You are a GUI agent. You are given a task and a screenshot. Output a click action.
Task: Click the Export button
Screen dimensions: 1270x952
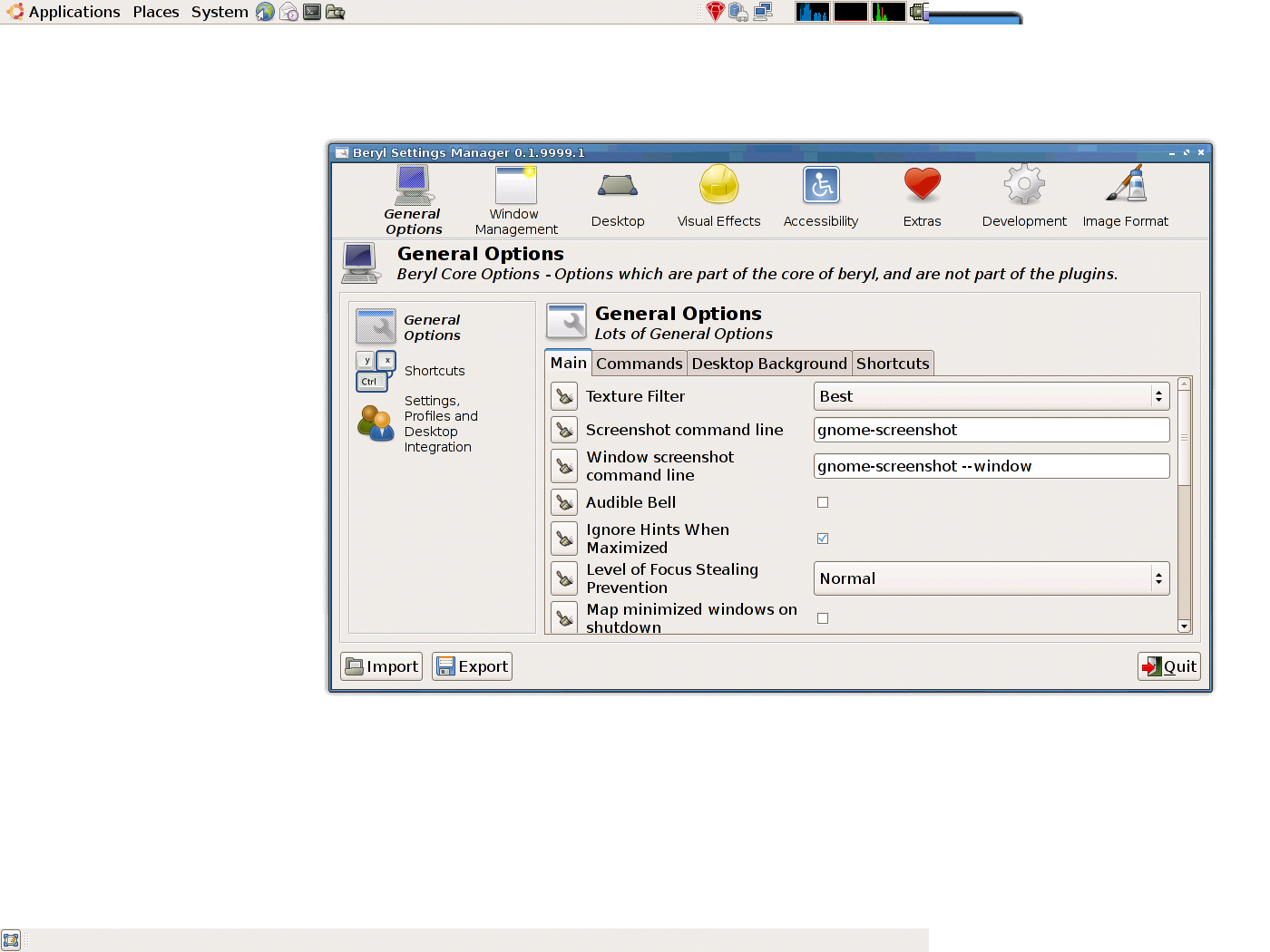click(x=472, y=666)
